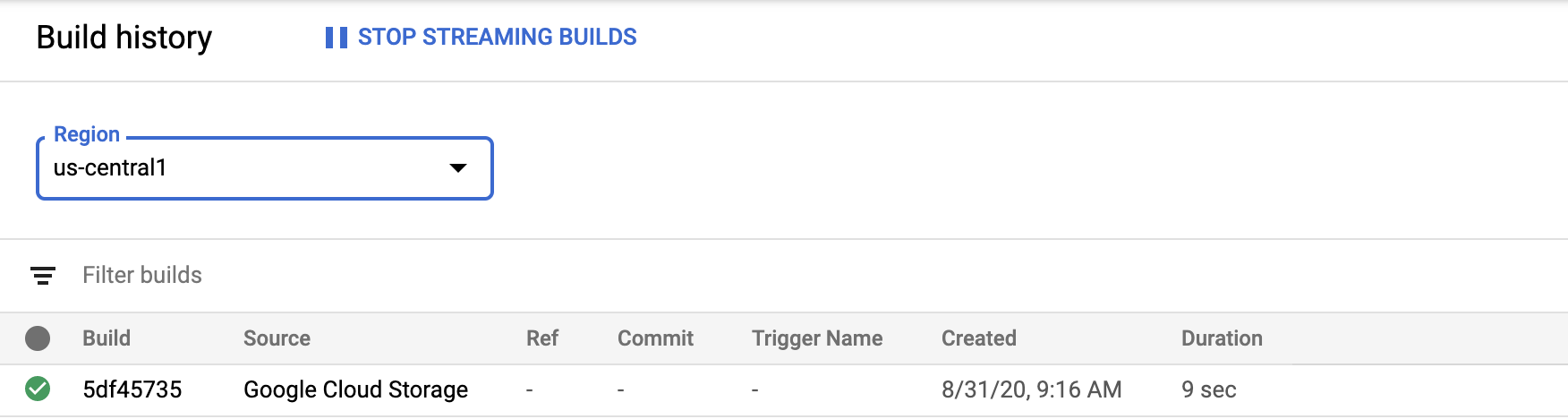Screen dimensions: 1568x419
Task: Click the filter list icon
Action: click(x=43, y=275)
